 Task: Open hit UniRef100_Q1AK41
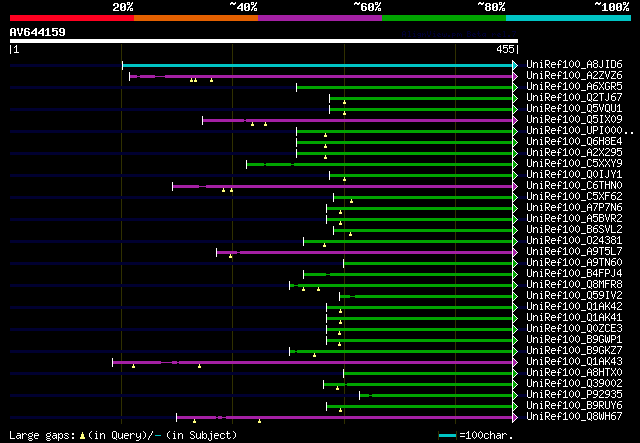[574, 318]
